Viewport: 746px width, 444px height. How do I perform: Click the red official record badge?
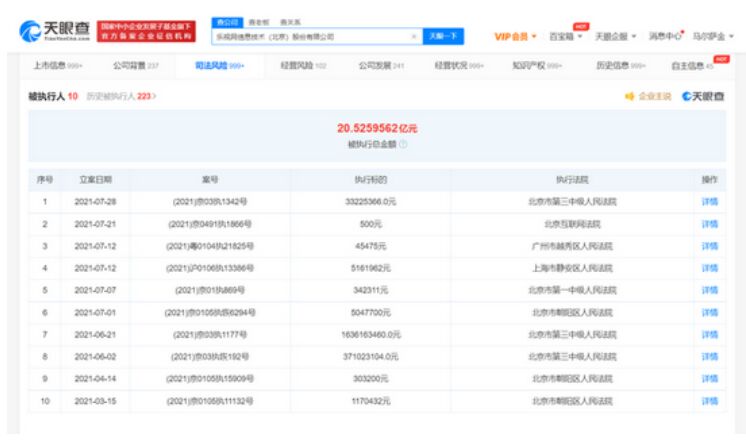(145, 33)
